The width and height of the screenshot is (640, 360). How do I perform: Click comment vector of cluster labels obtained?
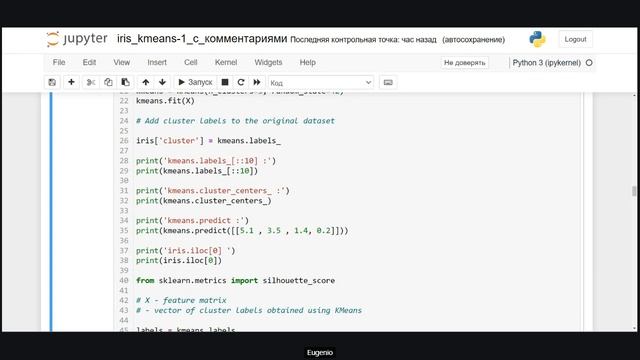pyautogui.click(x=249, y=310)
